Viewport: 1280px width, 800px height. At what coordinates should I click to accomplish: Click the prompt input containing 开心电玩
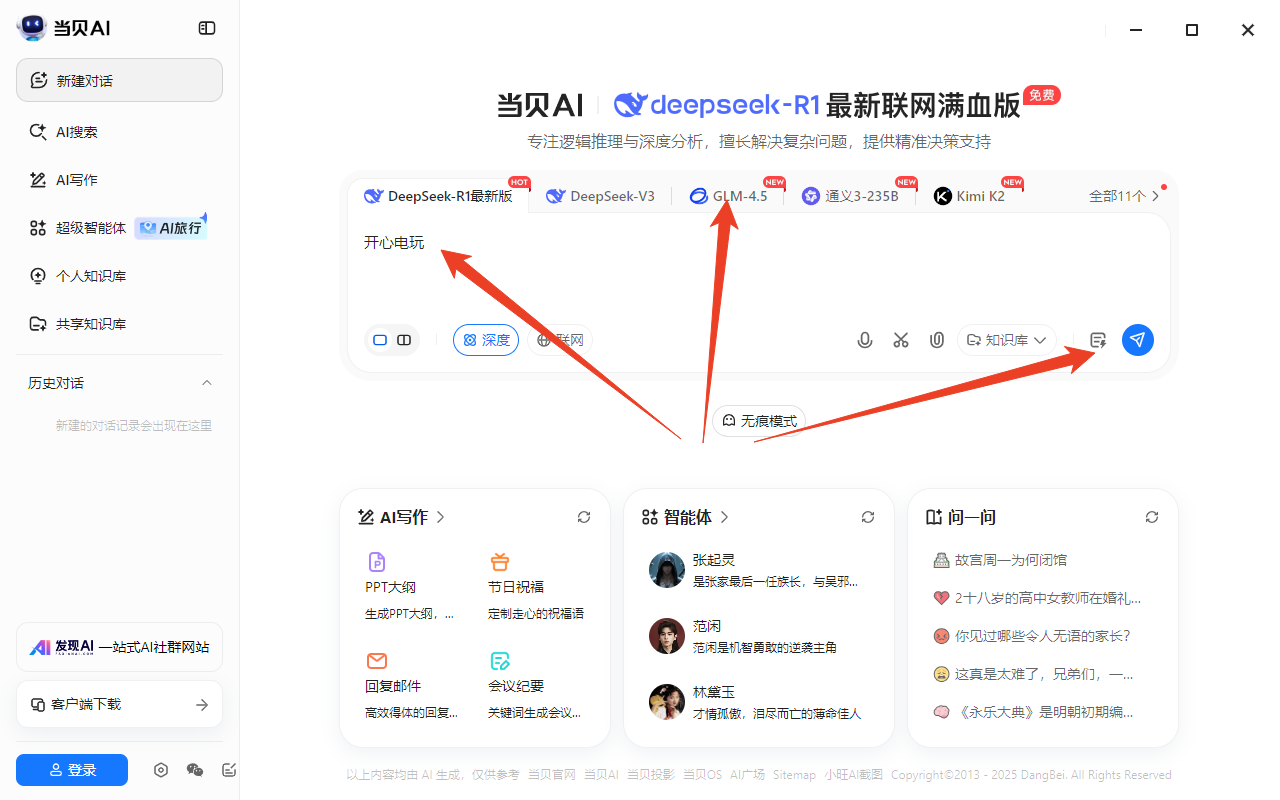pyautogui.click(x=758, y=268)
